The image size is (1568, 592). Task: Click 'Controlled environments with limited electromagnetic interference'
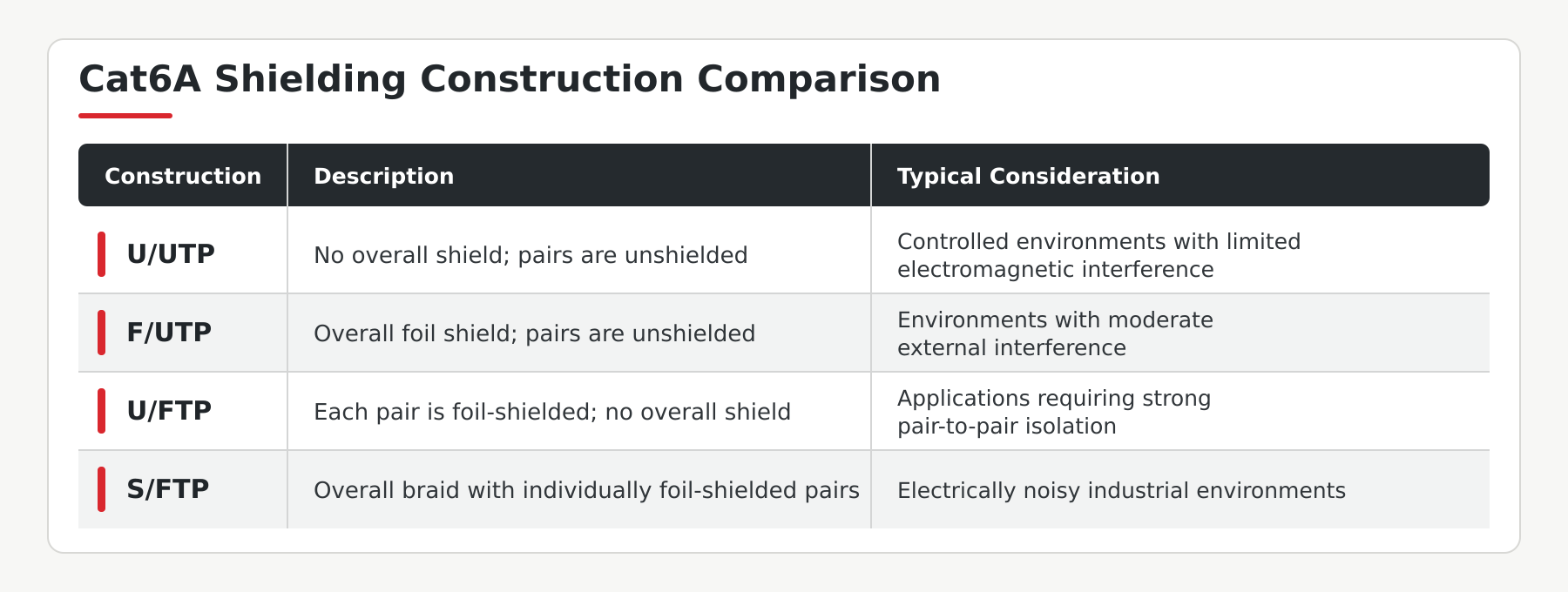1098,255
